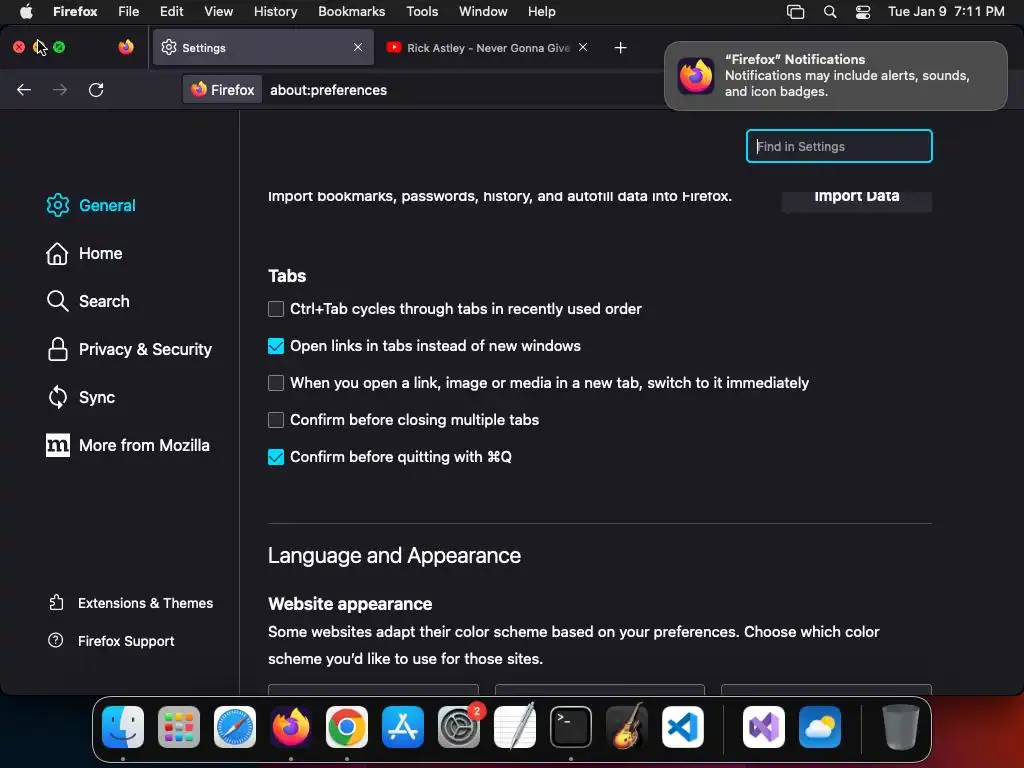
Task: Open GarageBand from the Dock
Action: click(x=627, y=727)
